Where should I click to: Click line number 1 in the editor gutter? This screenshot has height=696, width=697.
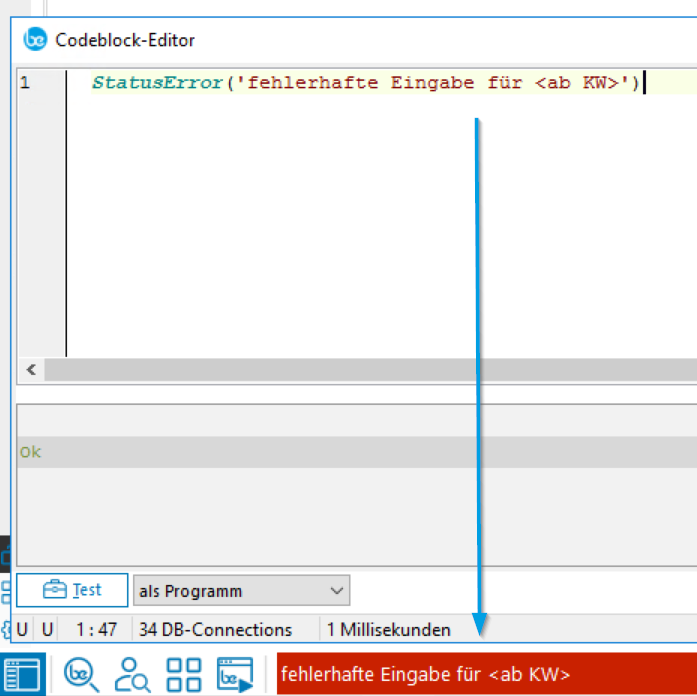[x=25, y=83]
